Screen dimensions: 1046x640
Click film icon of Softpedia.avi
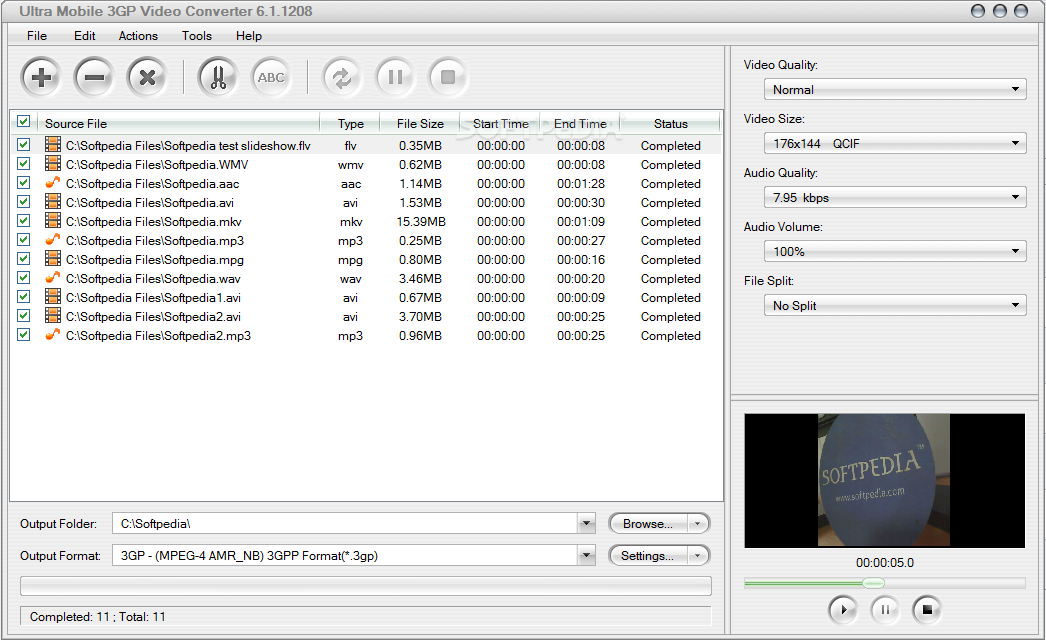click(x=53, y=202)
